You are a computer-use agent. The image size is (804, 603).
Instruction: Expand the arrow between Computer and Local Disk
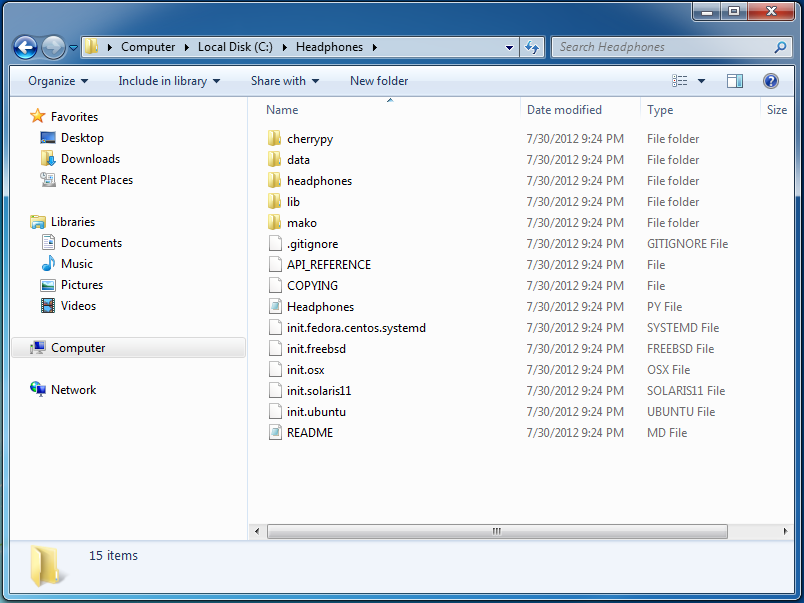187,47
